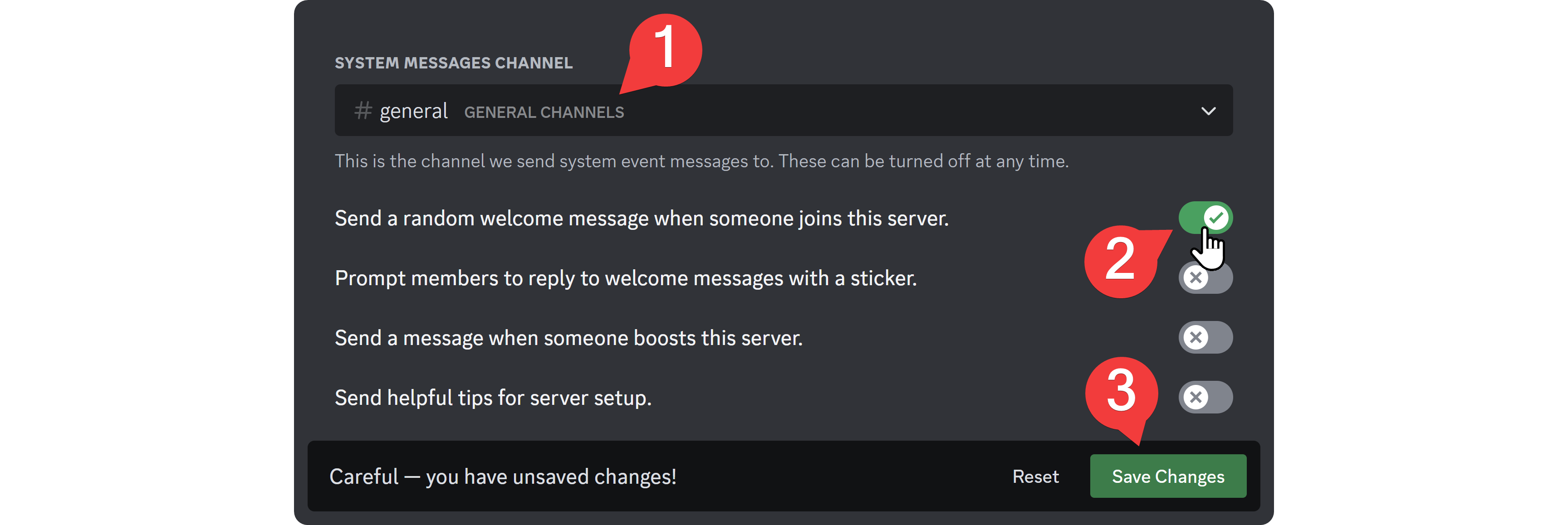Enable sticker reply prompts for welcome messages
The image size is (1568, 525).
tap(1206, 277)
